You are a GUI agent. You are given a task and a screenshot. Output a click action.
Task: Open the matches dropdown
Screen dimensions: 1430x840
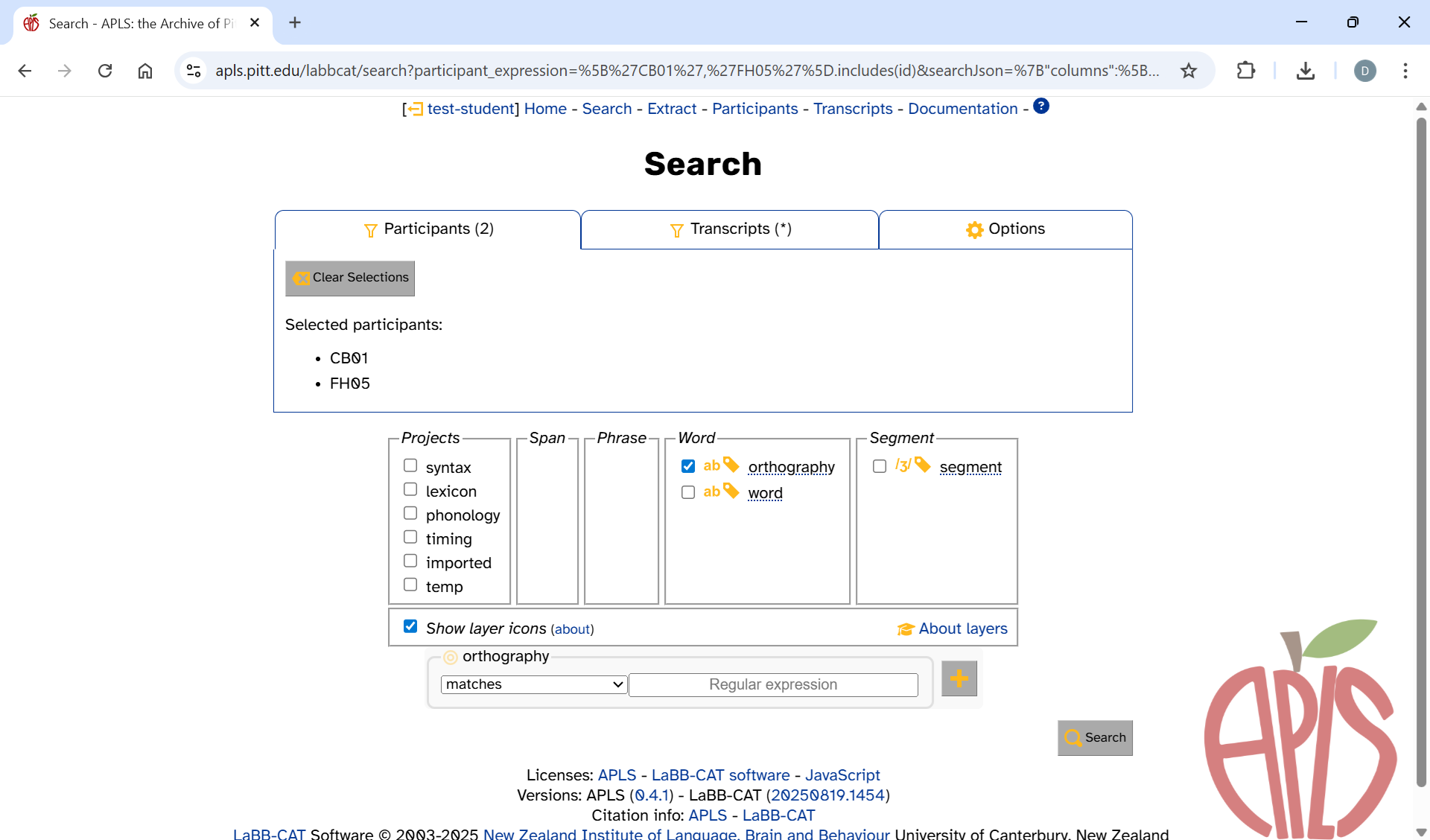click(x=534, y=684)
